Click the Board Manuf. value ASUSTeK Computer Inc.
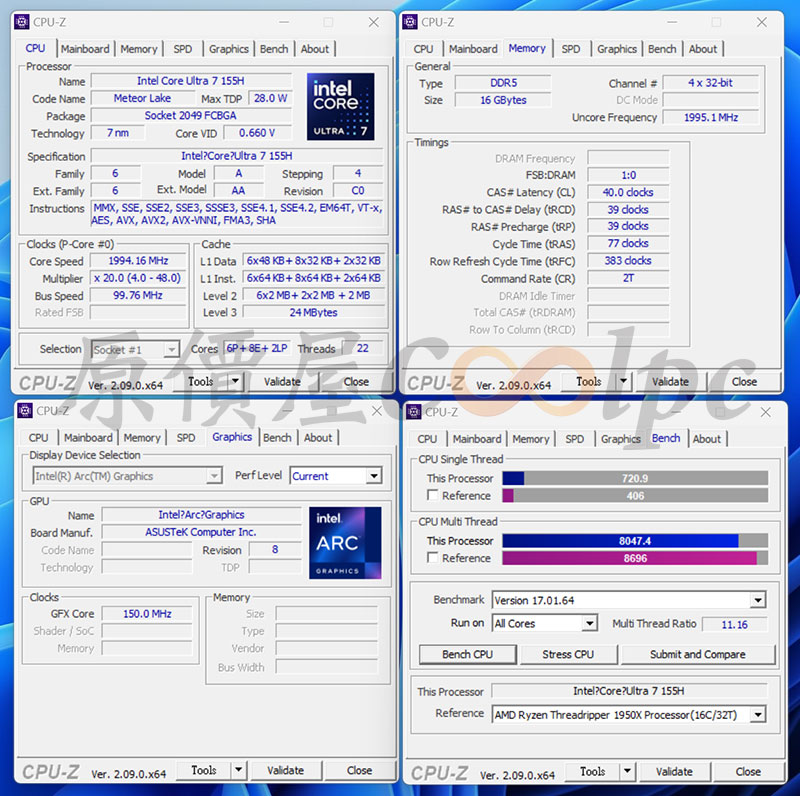This screenshot has width=800, height=796. click(201, 532)
